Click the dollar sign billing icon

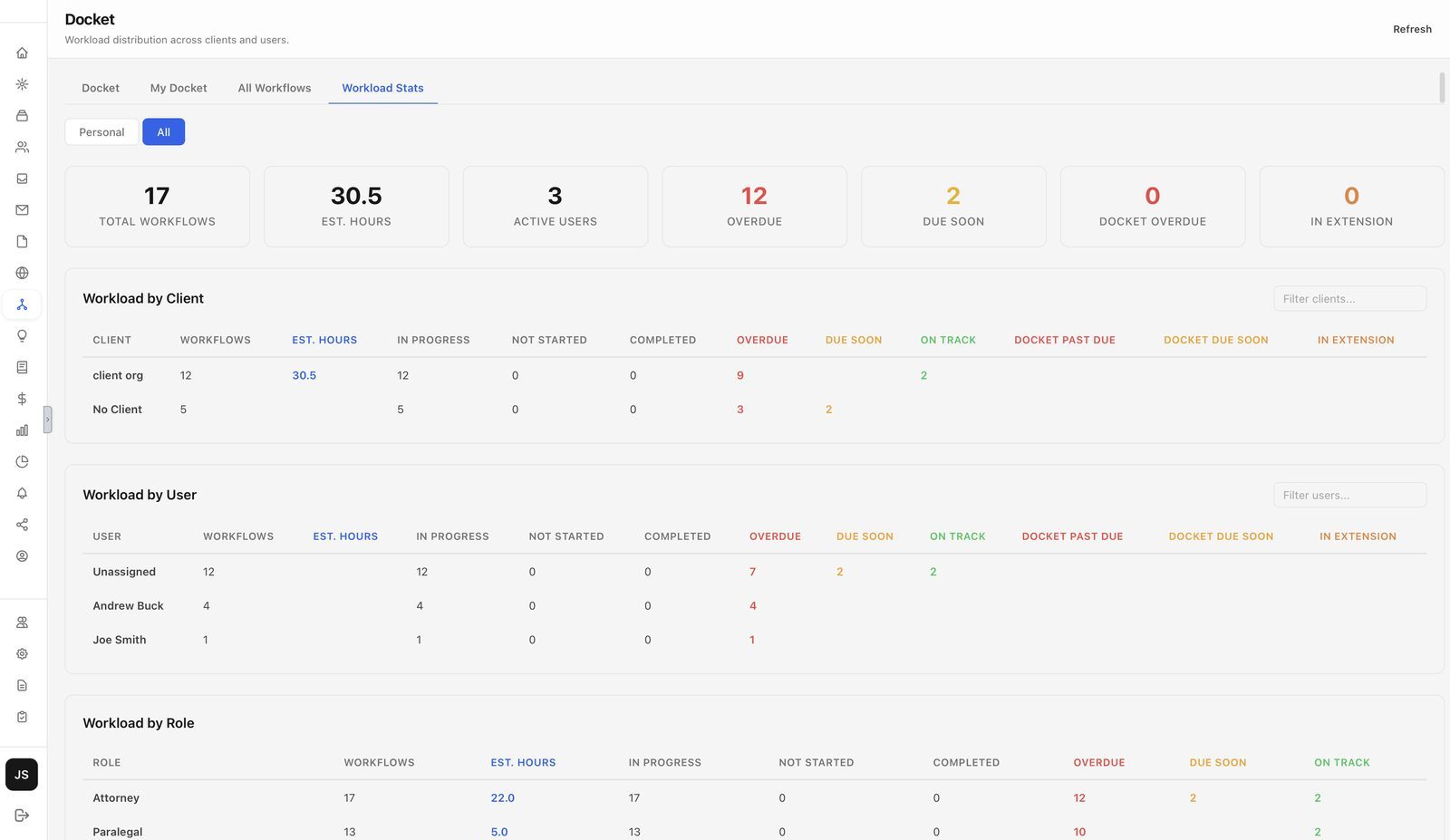tap(22, 399)
